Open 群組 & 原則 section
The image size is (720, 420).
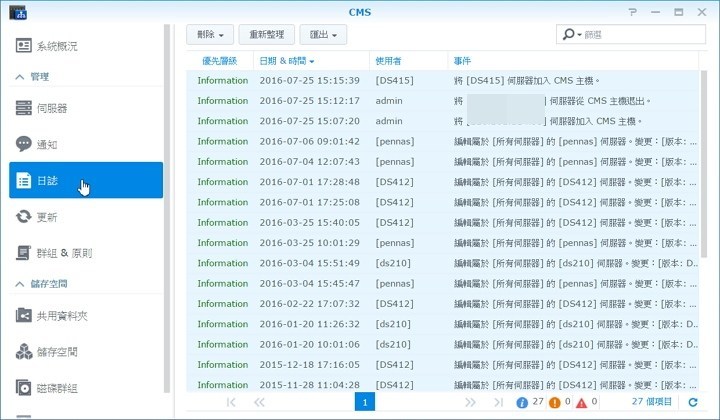coord(86,252)
